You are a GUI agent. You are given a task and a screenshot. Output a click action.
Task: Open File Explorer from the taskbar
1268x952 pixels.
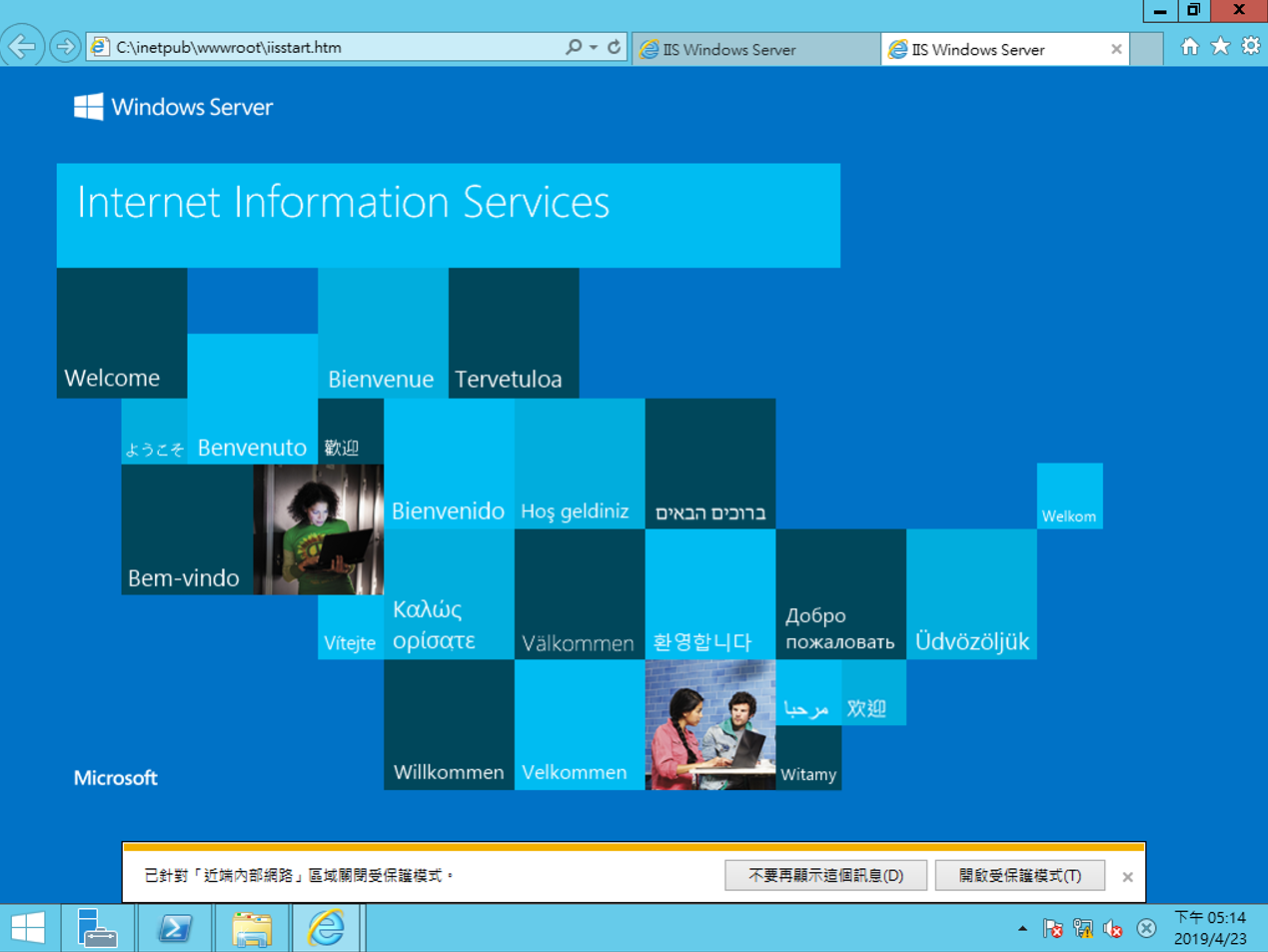click(x=252, y=928)
